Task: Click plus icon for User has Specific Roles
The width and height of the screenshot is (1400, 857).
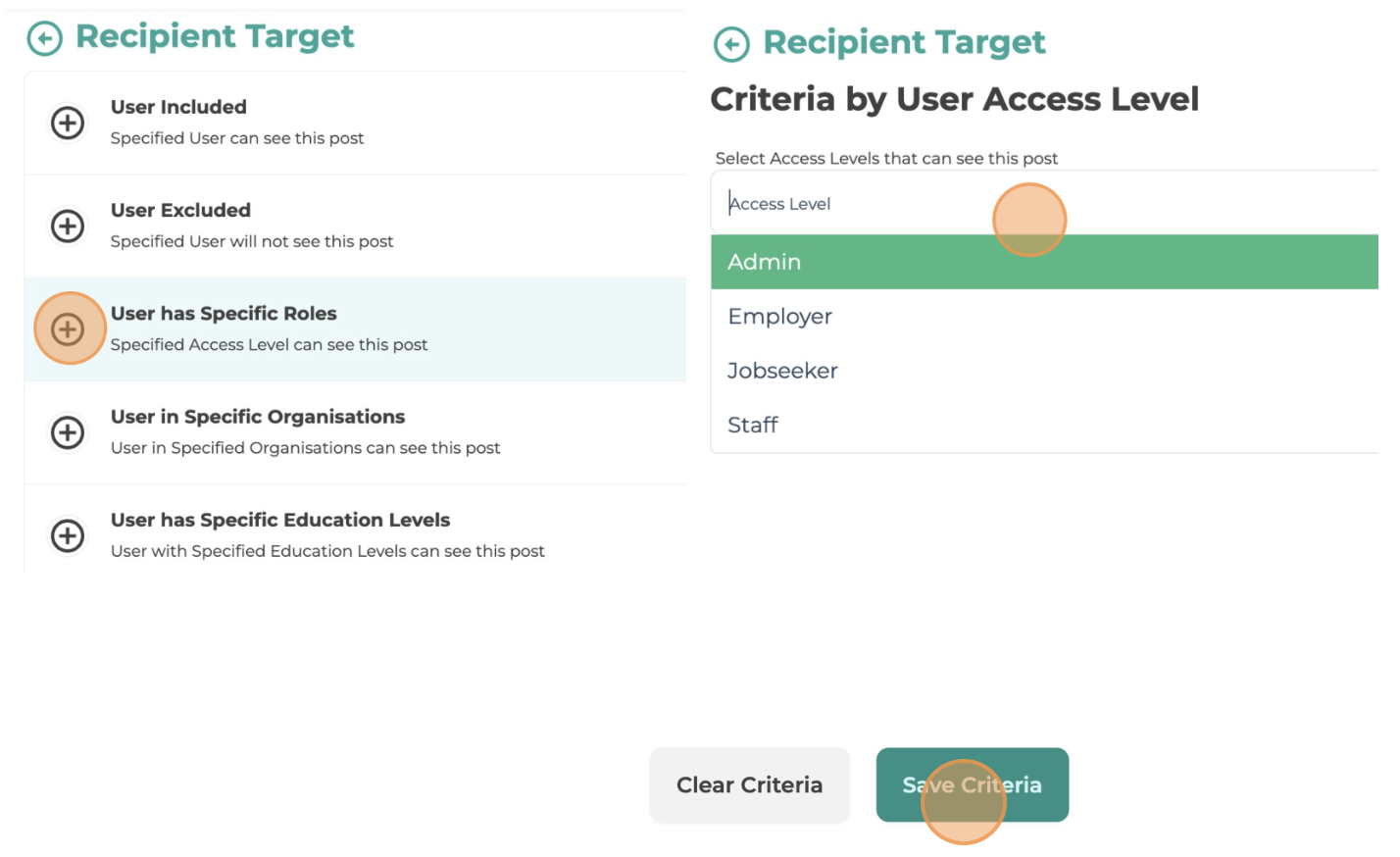Action: coord(68,329)
